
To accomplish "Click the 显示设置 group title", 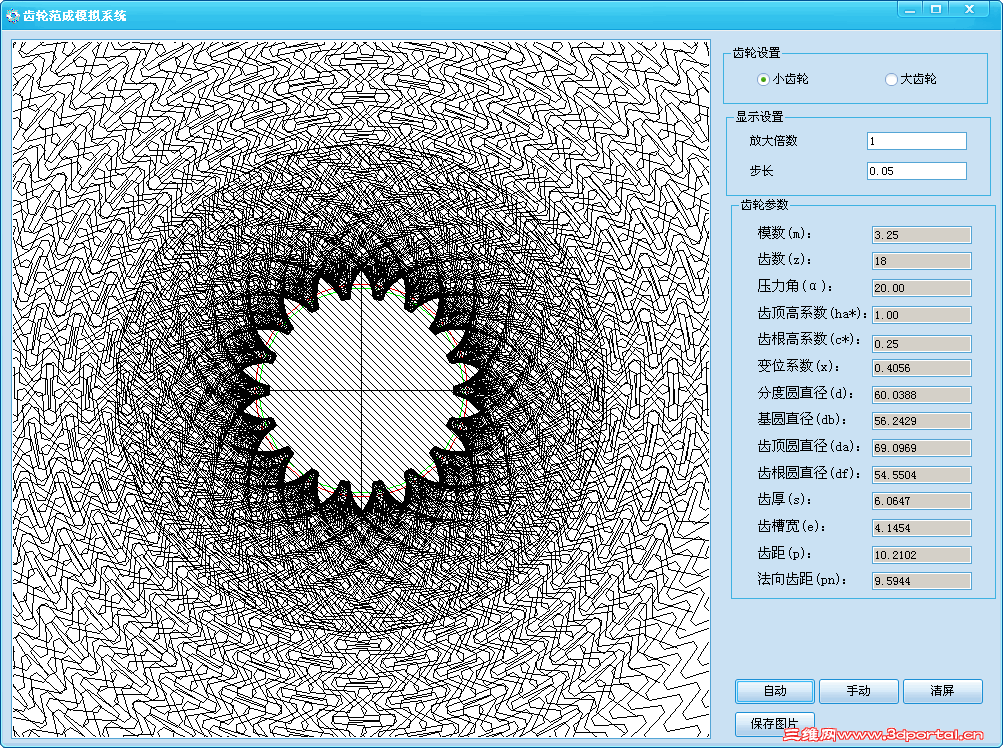I will (x=759, y=116).
